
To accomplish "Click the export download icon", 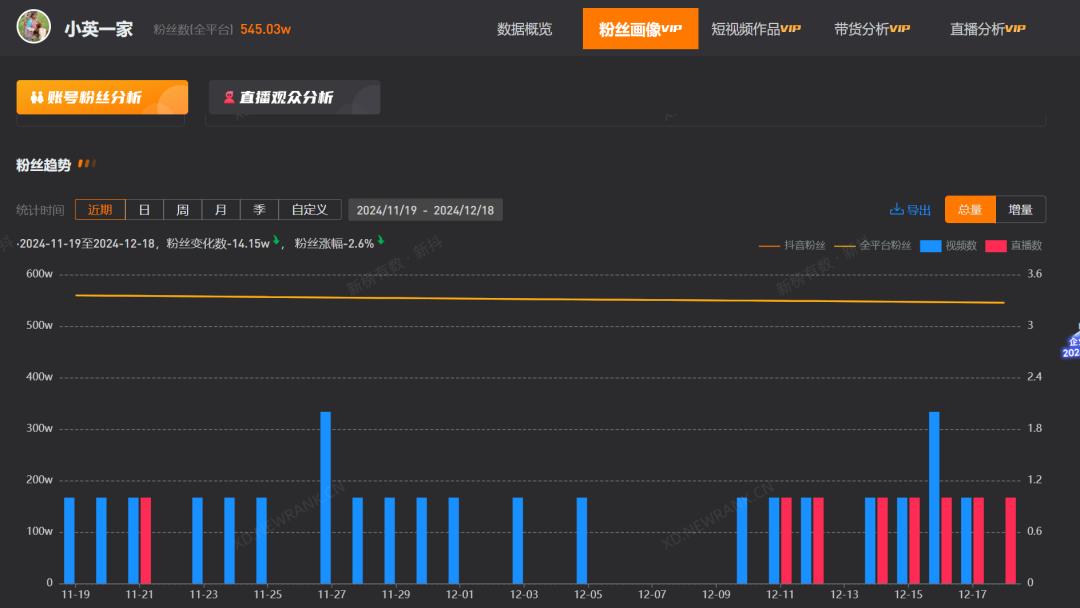I will pyautogui.click(x=896, y=210).
